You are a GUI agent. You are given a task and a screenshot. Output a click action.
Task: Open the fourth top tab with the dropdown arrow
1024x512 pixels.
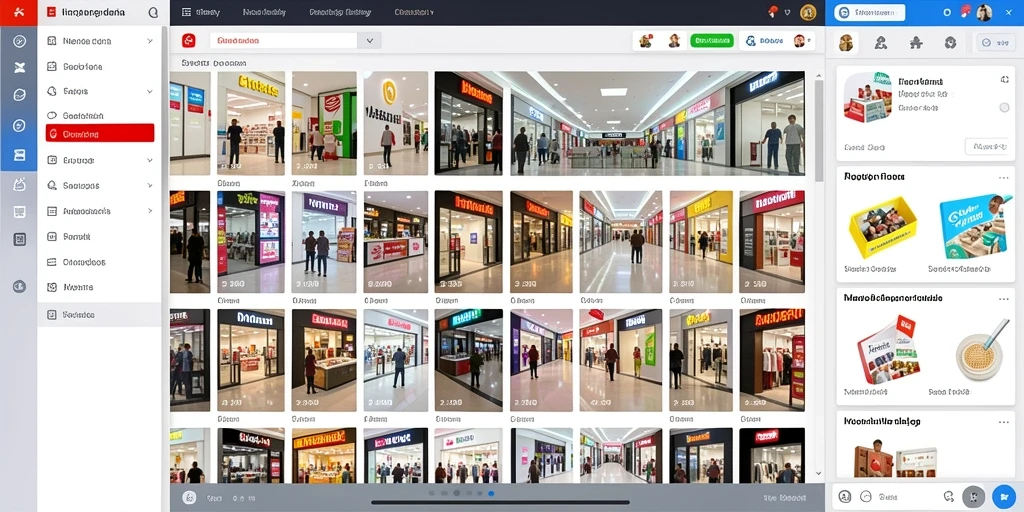click(414, 12)
